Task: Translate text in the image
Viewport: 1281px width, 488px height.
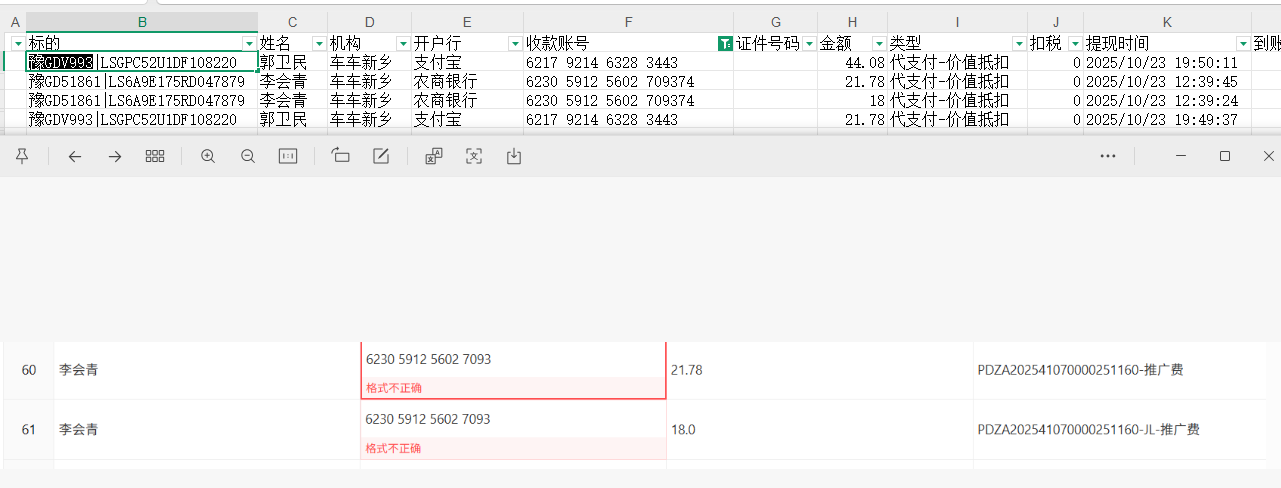Action: pos(434,156)
